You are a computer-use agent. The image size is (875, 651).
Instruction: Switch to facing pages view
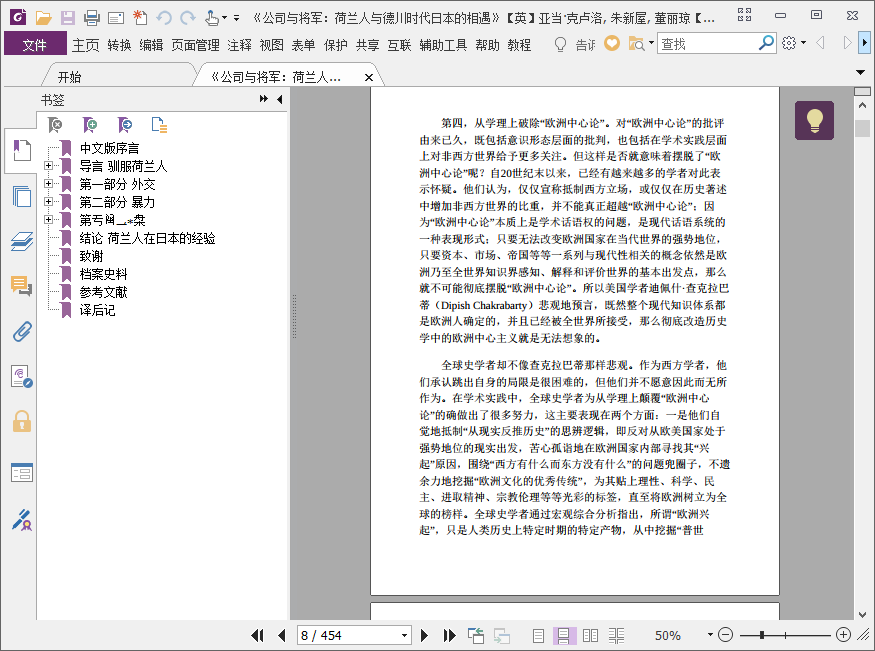point(590,635)
